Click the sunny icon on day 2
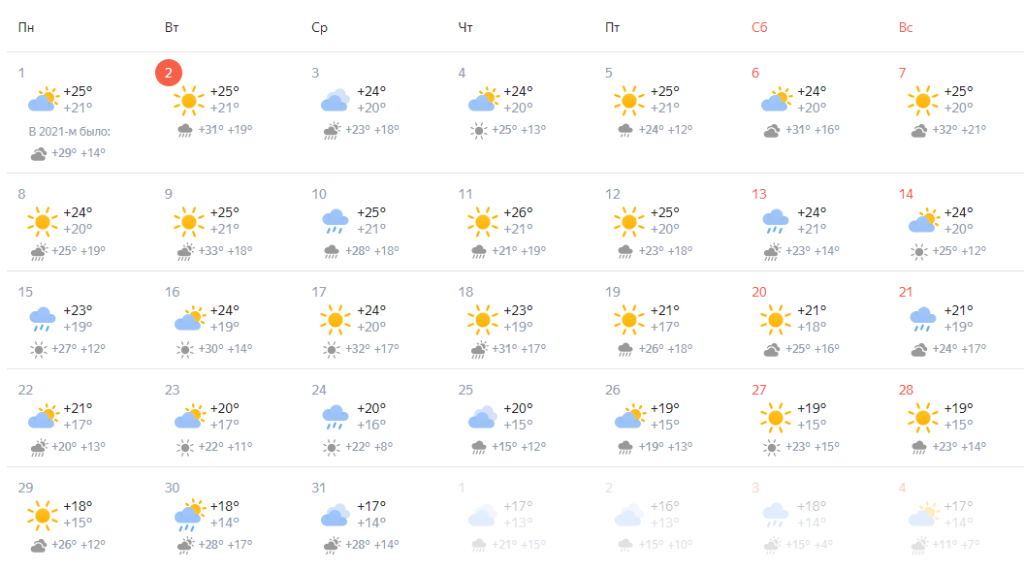 [x=188, y=100]
